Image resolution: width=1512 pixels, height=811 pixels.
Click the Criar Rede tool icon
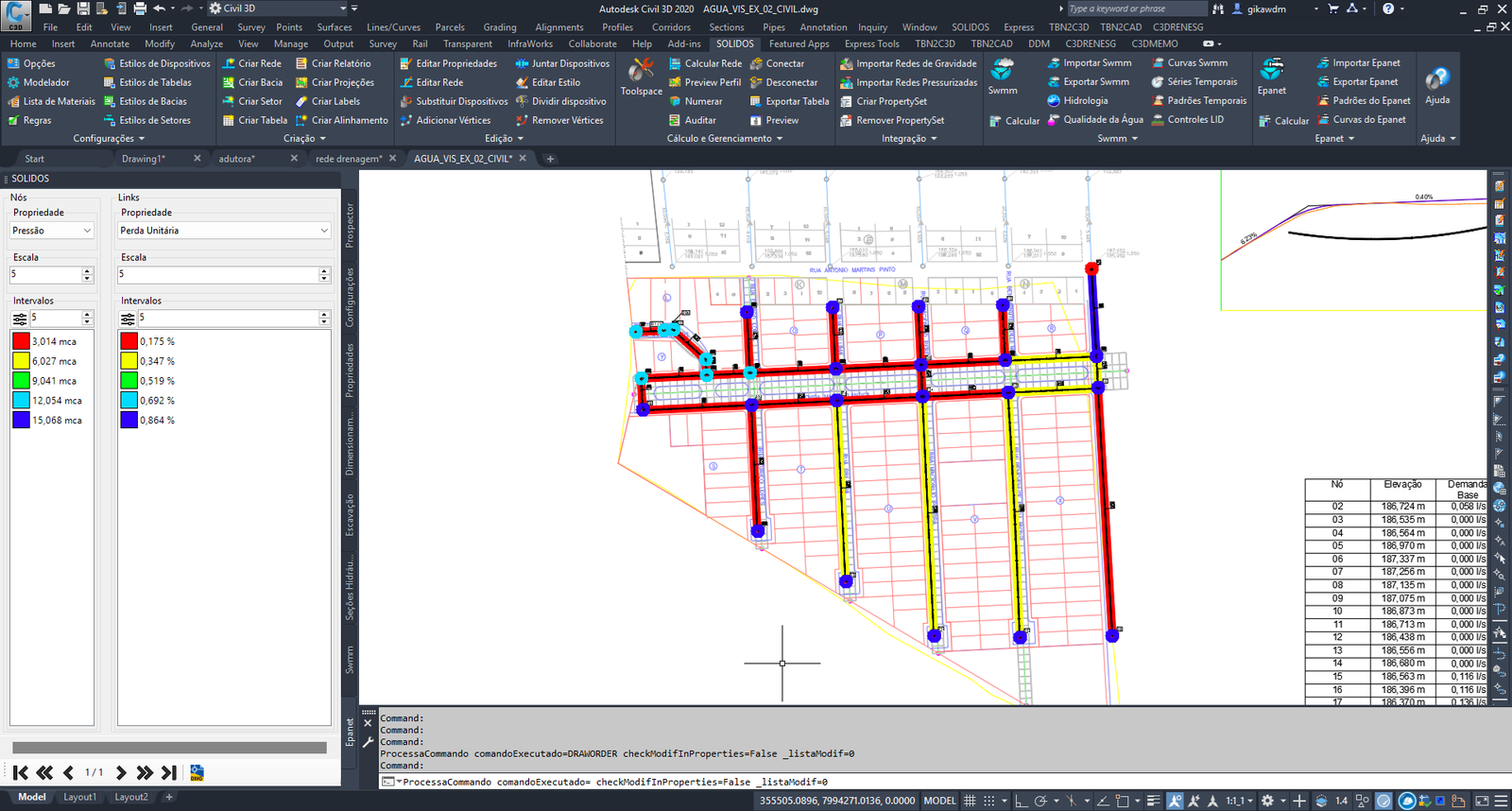point(229,63)
